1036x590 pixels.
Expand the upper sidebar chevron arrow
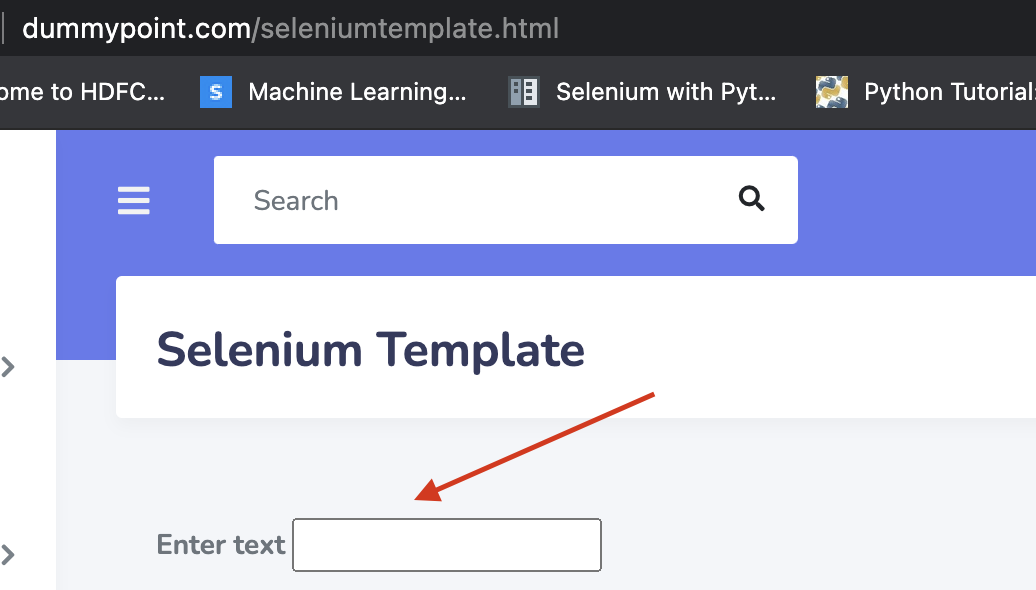click(9, 367)
